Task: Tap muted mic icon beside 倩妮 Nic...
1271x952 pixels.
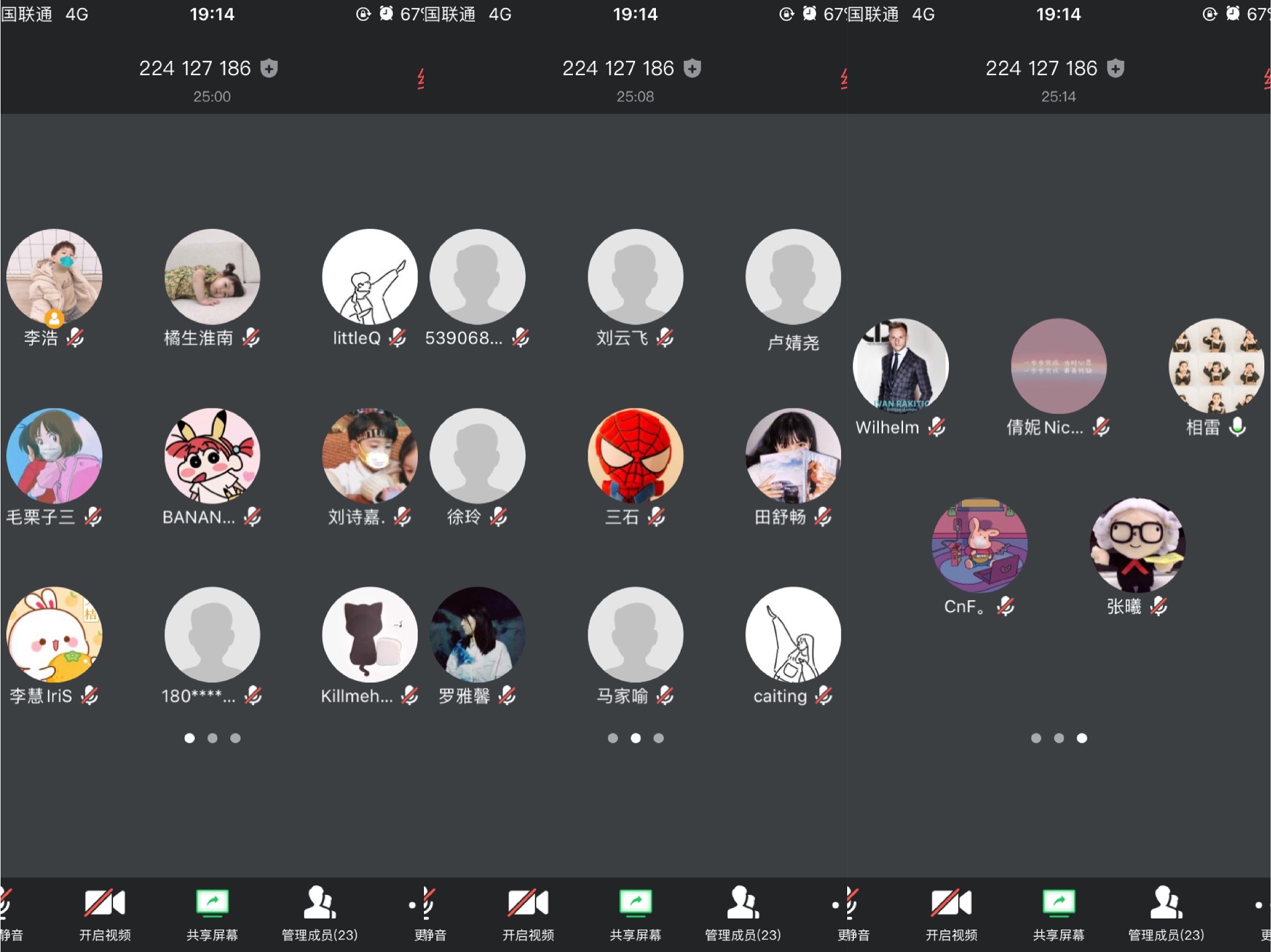Action: click(1102, 427)
